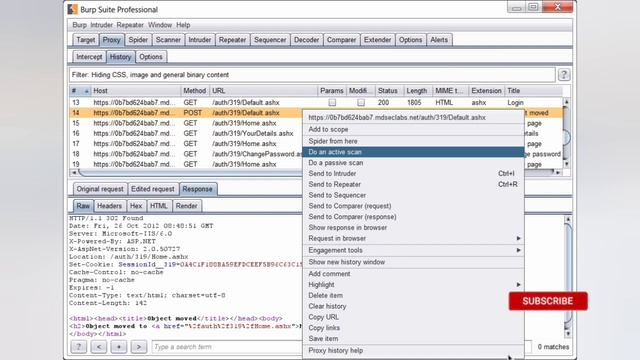The height and width of the screenshot is (360, 640).
Task: Choose Save item
Action: click(x=413, y=339)
